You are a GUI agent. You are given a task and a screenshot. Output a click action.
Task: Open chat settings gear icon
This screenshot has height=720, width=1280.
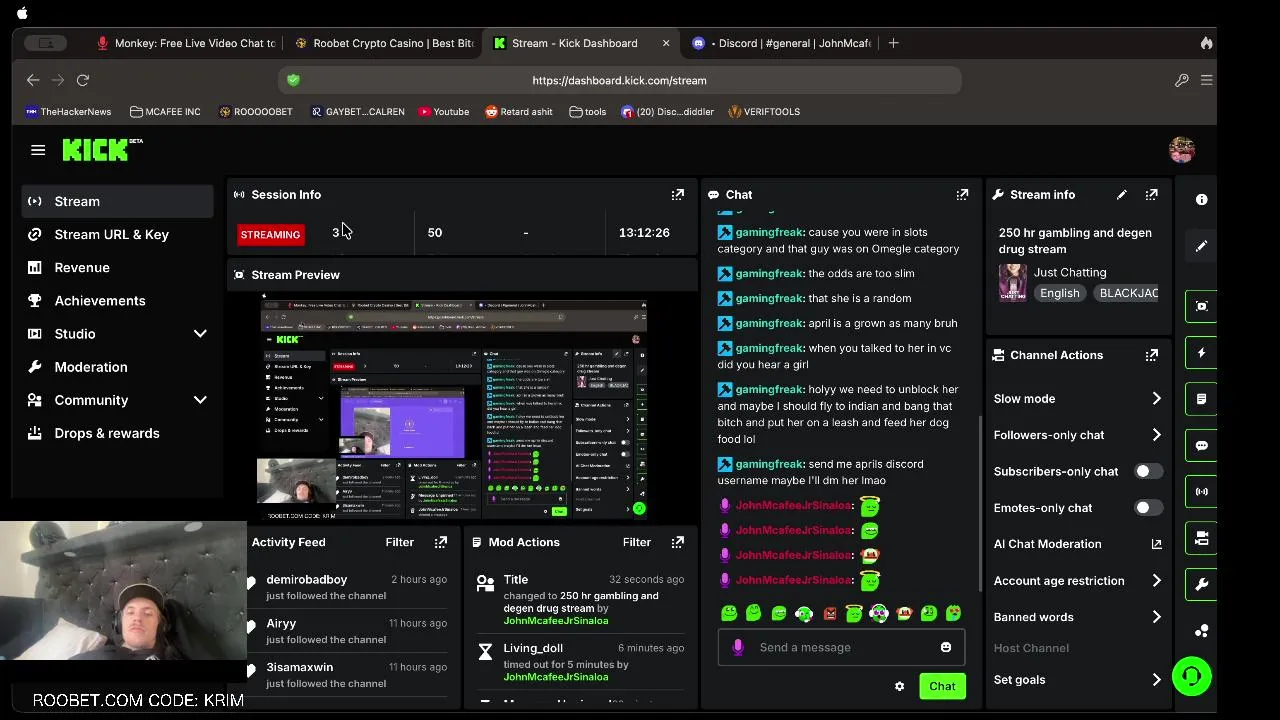pos(899,686)
